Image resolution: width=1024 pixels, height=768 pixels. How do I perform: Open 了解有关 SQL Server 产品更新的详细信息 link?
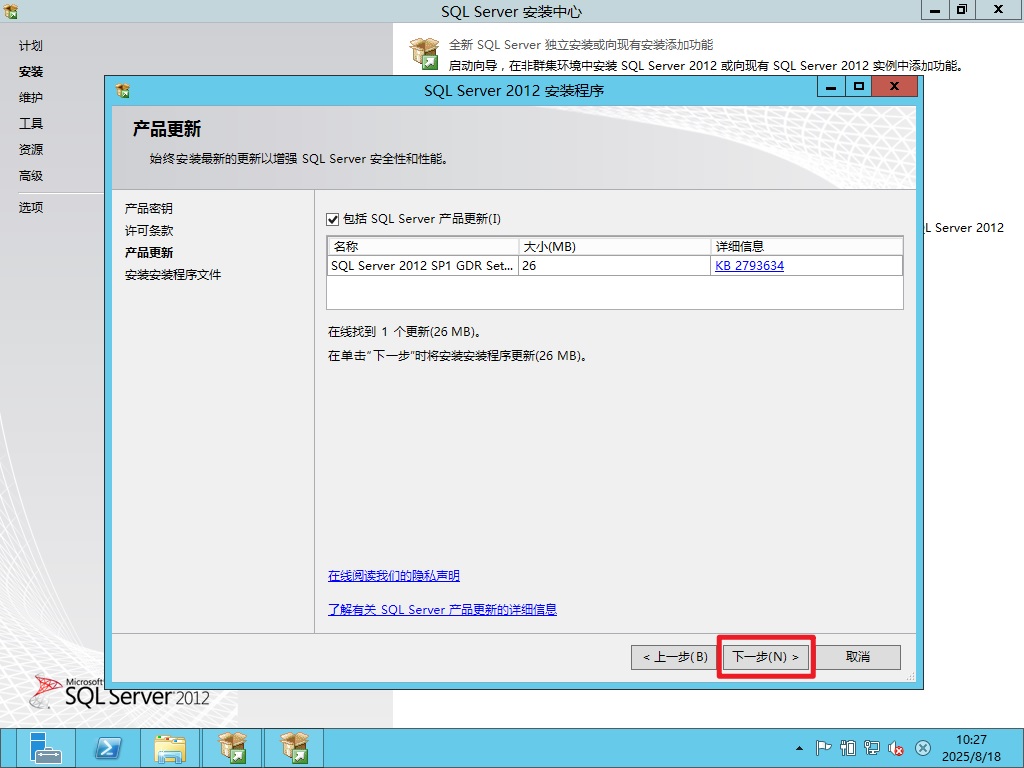(x=442, y=609)
